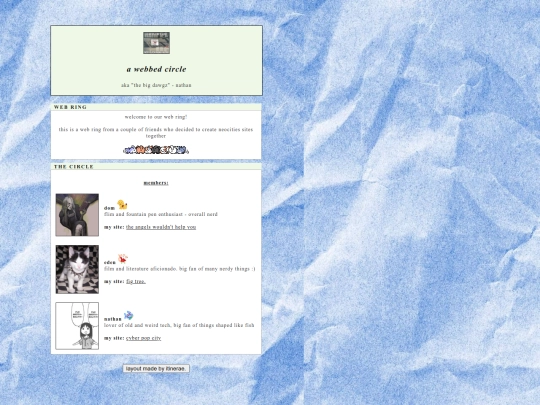
Task: Click the 'welcome to our web ring!' text
Action: point(156,117)
